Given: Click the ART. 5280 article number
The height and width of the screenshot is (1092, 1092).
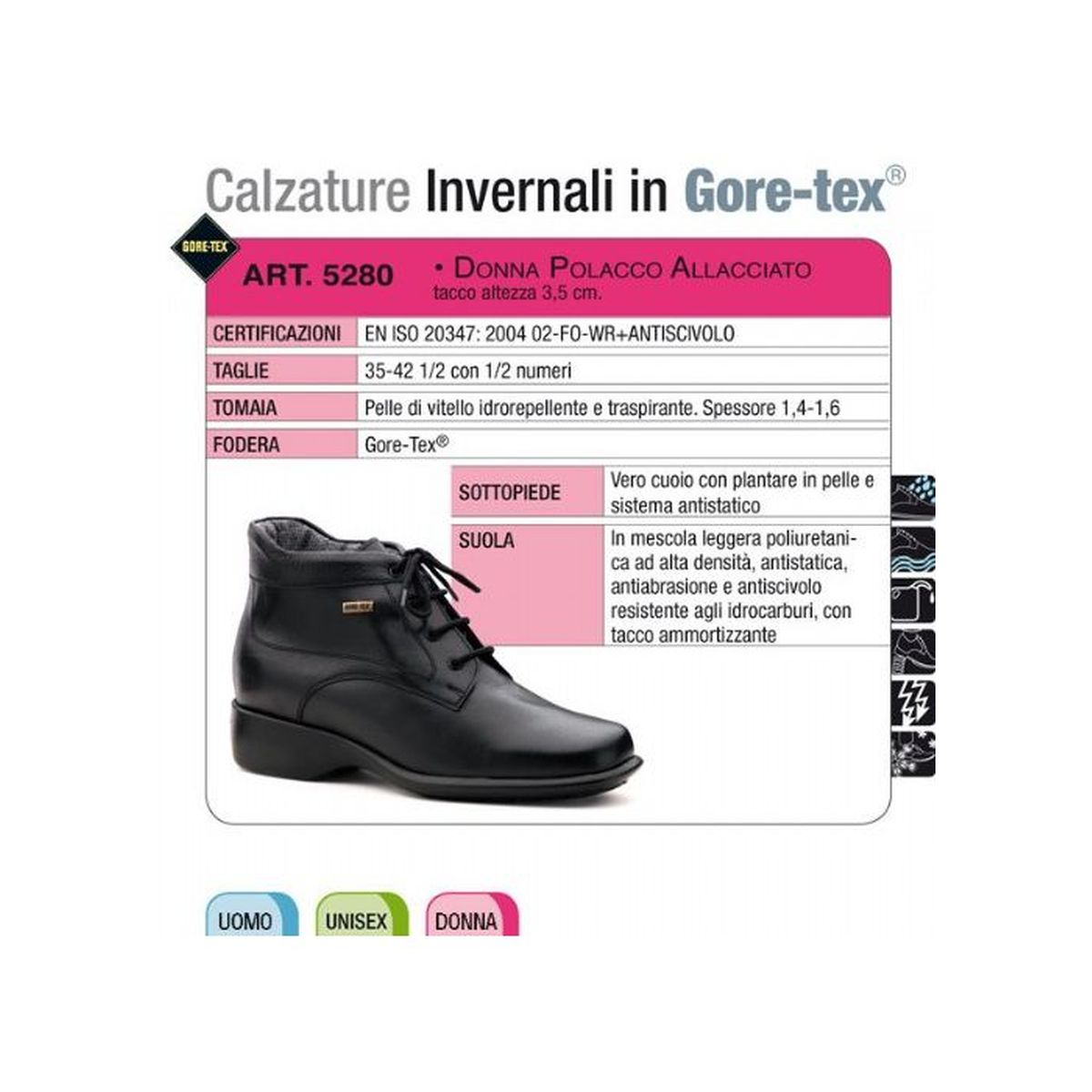Looking at the screenshot, I should 318,275.
